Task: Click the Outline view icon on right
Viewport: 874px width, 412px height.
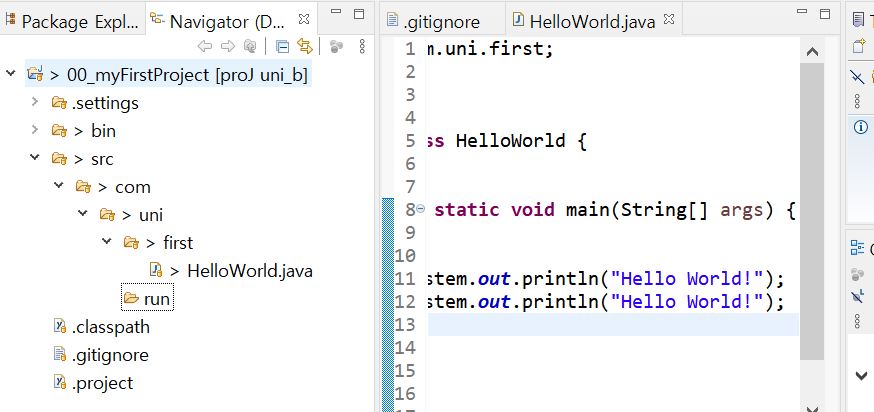Action: click(857, 248)
